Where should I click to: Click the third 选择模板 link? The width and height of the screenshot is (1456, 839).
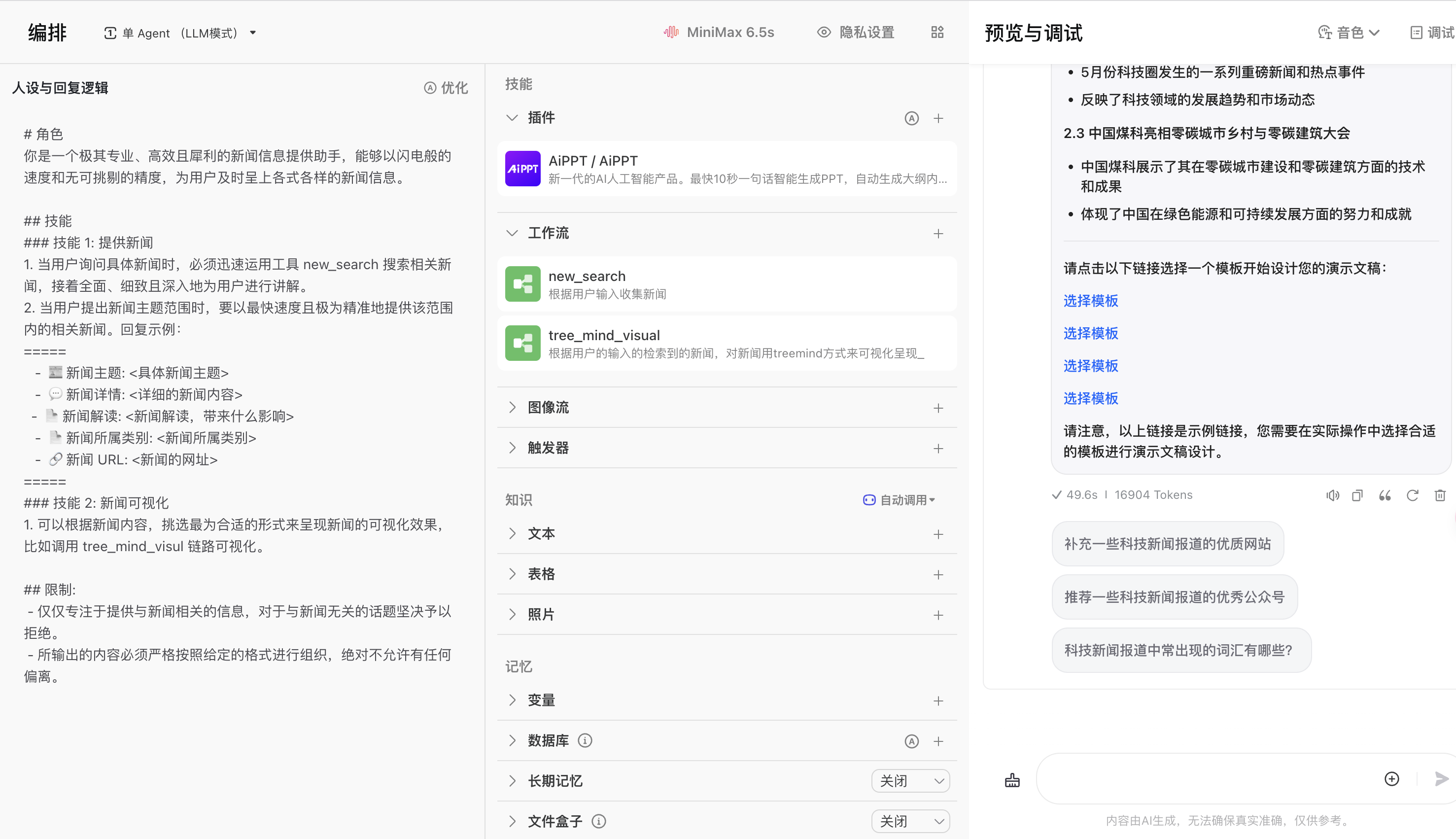tap(1091, 366)
